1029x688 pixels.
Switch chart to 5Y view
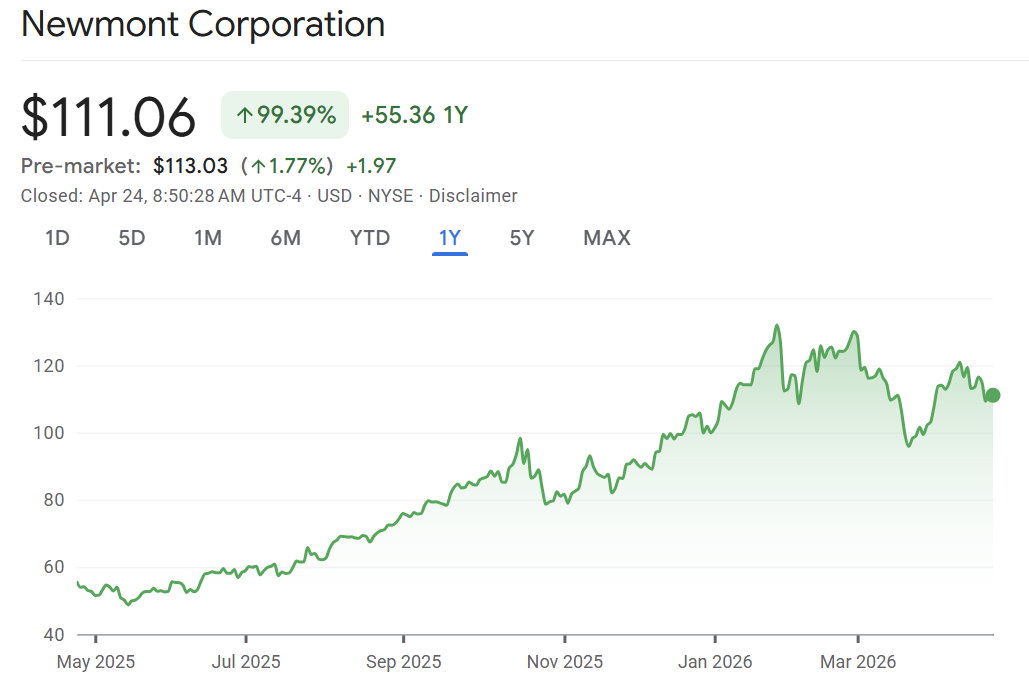522,238
